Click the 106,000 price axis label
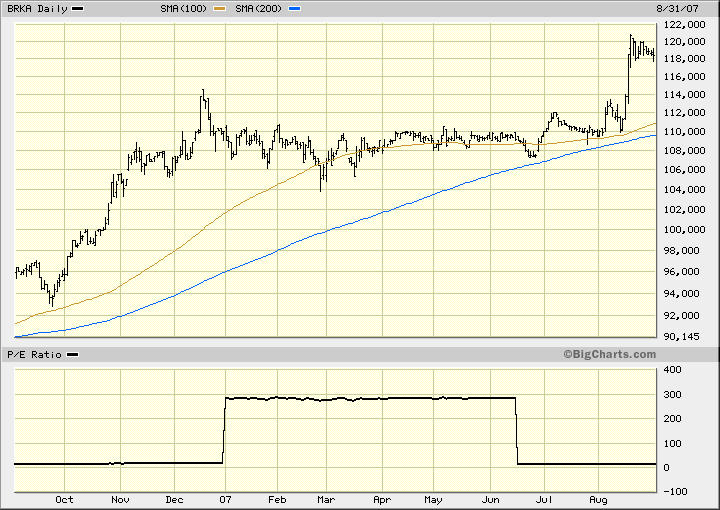The image size is (720, 510). point(685,170)
